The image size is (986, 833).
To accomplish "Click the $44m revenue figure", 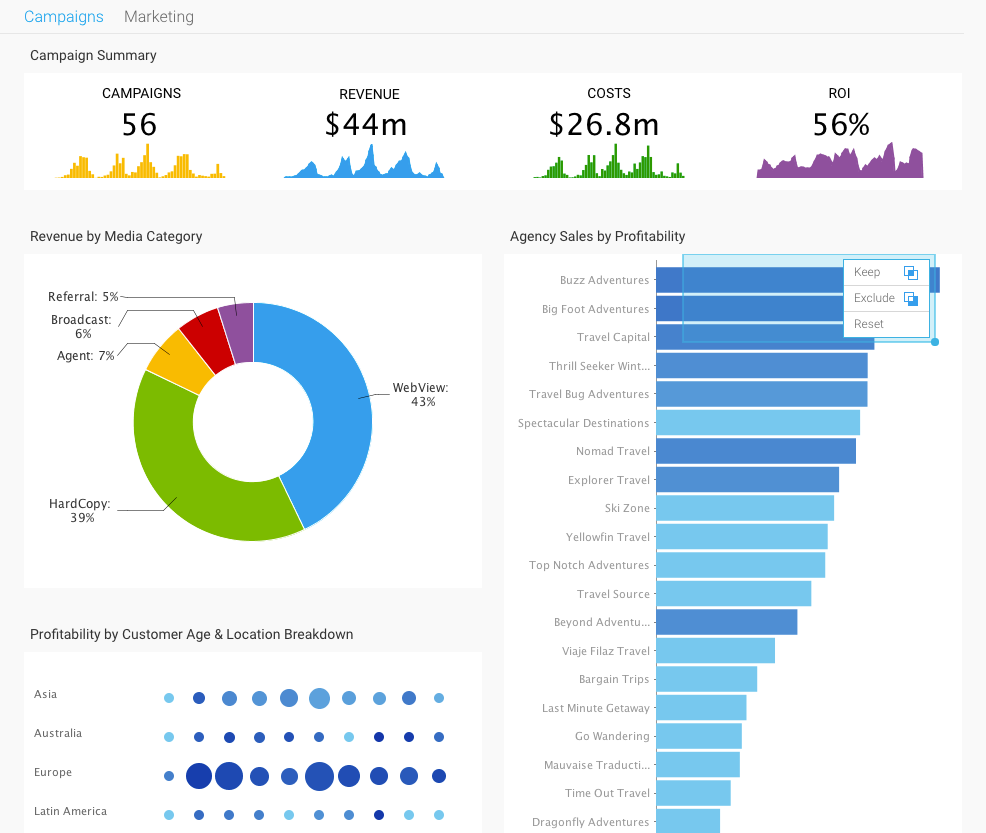I will [x=366, y=124].
